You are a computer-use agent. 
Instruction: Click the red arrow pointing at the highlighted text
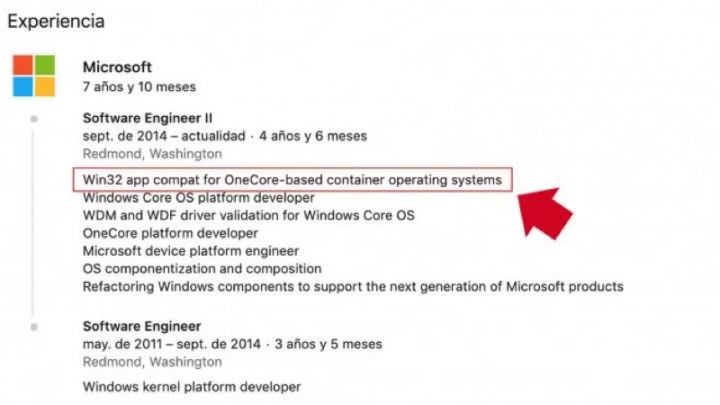coord(543,207)
